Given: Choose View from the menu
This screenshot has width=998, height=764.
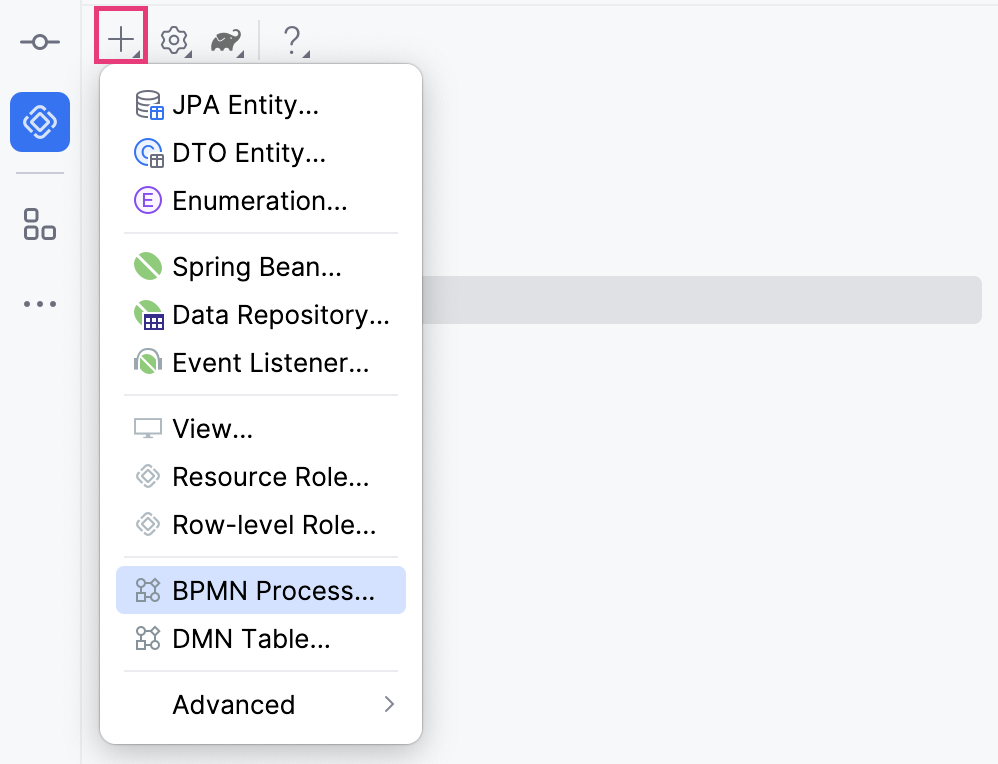Looking at the screenshot, I should tap(214, 429).
